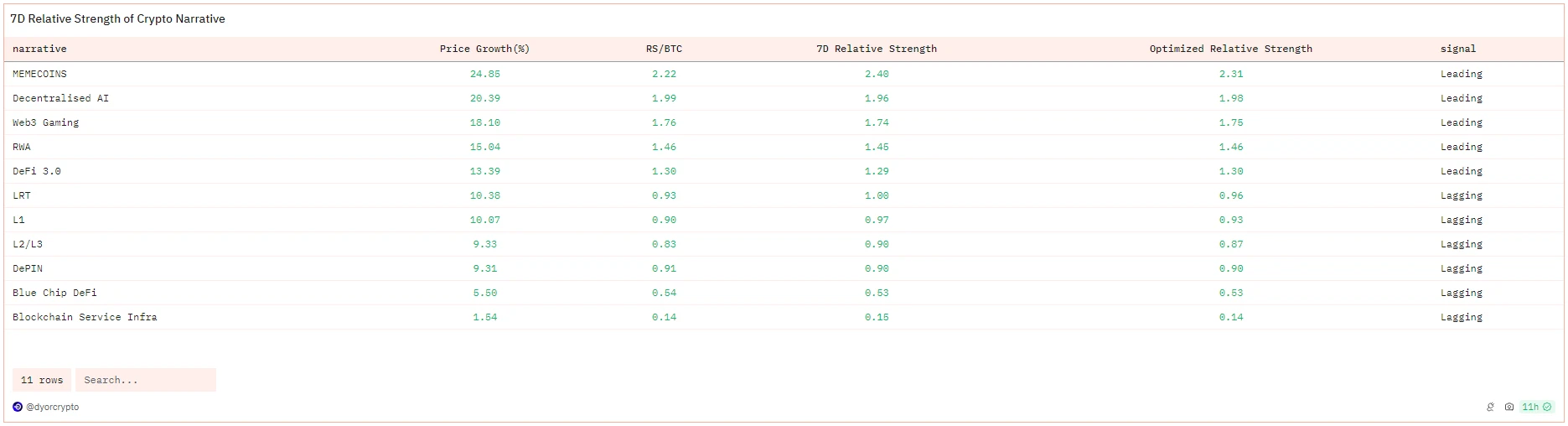Viewport: 1568px width, 426px height.
Task: Select the Decentralised AI narrative cell
Action: [60, 98]
